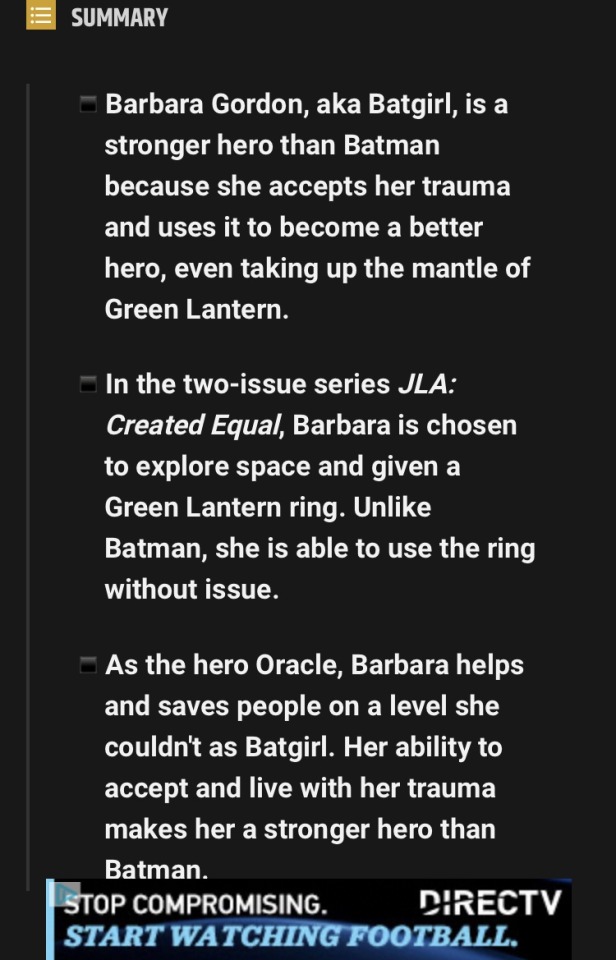The height and width of the screenshot is (960, 616).
Task: Click 'Barbara is chosen' in second bullet
Action: (405, 425)
